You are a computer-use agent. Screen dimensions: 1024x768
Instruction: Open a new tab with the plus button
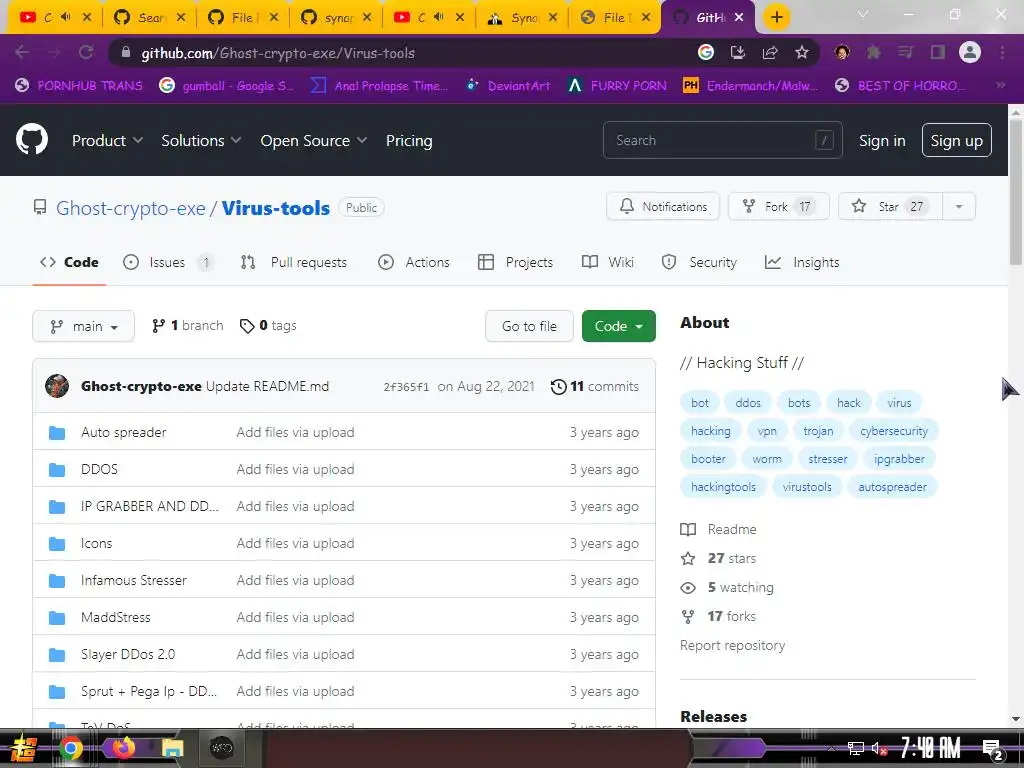click(x=776, y=17)
